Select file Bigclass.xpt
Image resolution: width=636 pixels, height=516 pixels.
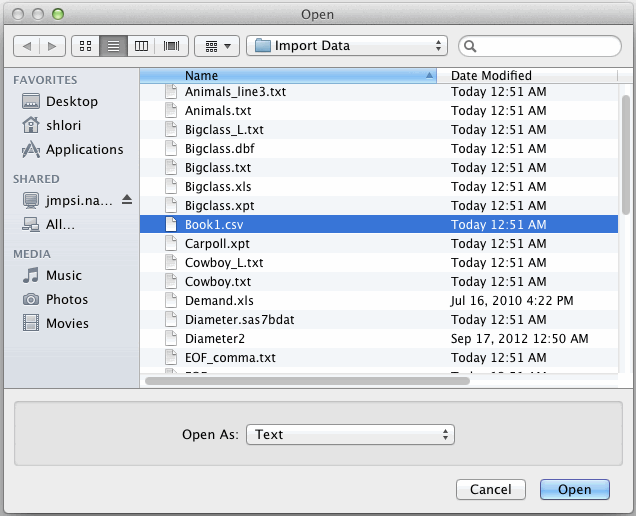(x=379, y=206)
